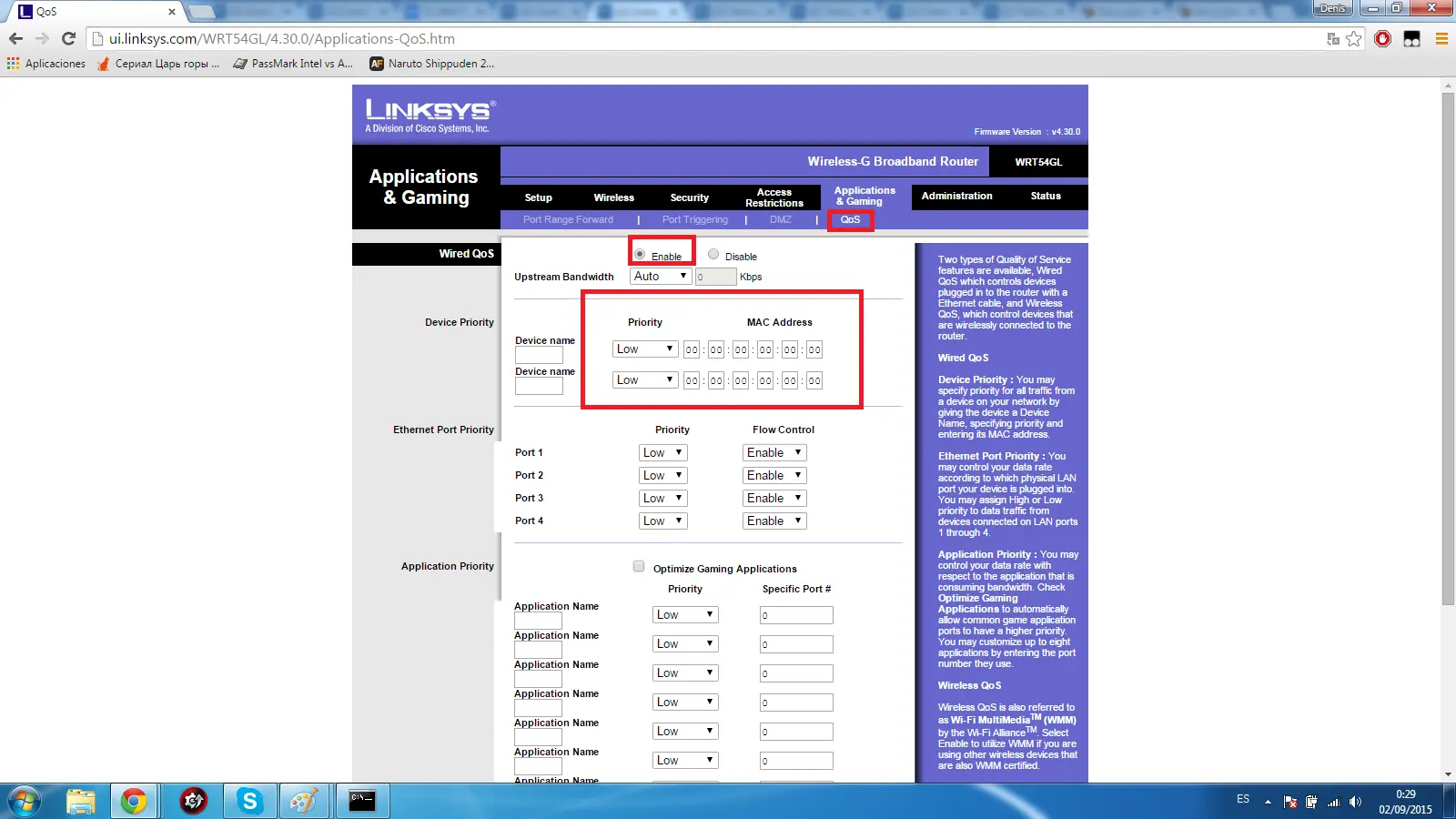
Task: Open the red gear app in taskbar
Action: [x=193, y=801]
